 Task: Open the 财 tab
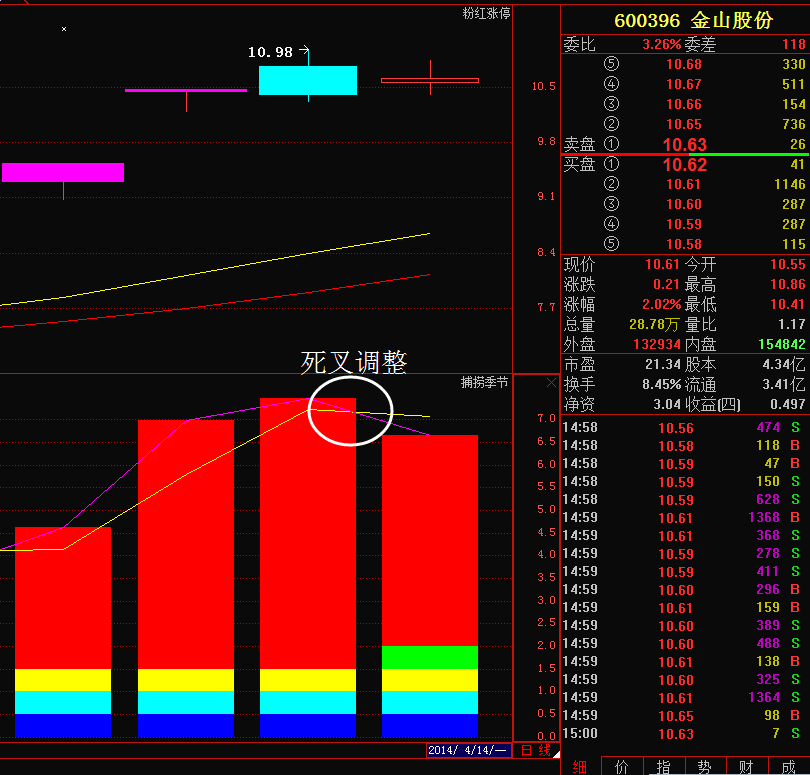746,767
